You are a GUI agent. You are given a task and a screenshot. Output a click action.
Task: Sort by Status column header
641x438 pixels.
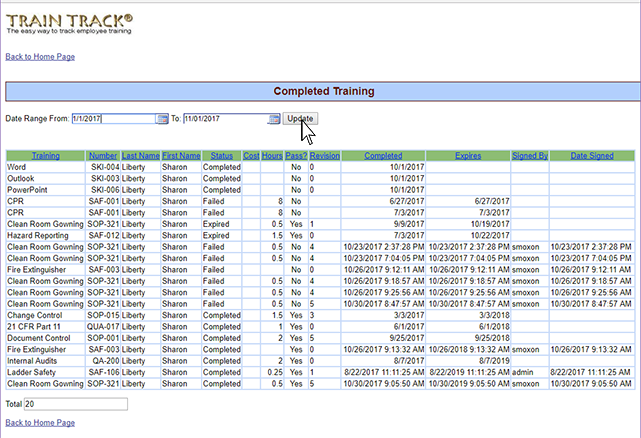221,156
